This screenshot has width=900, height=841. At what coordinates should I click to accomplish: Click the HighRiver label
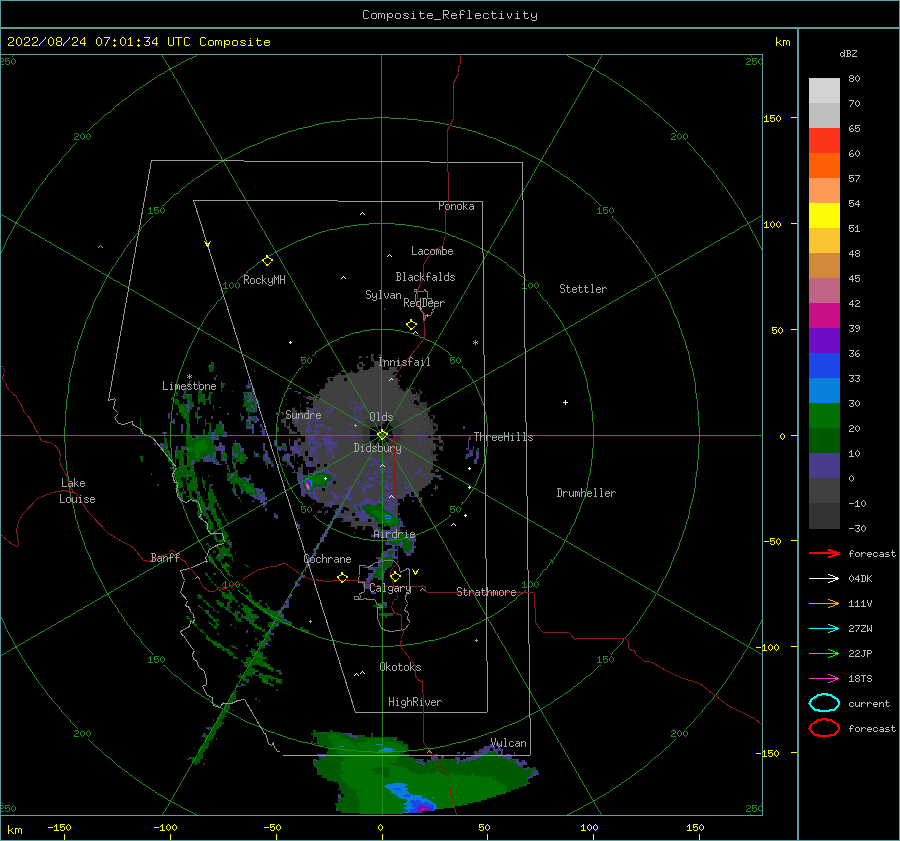415,702
